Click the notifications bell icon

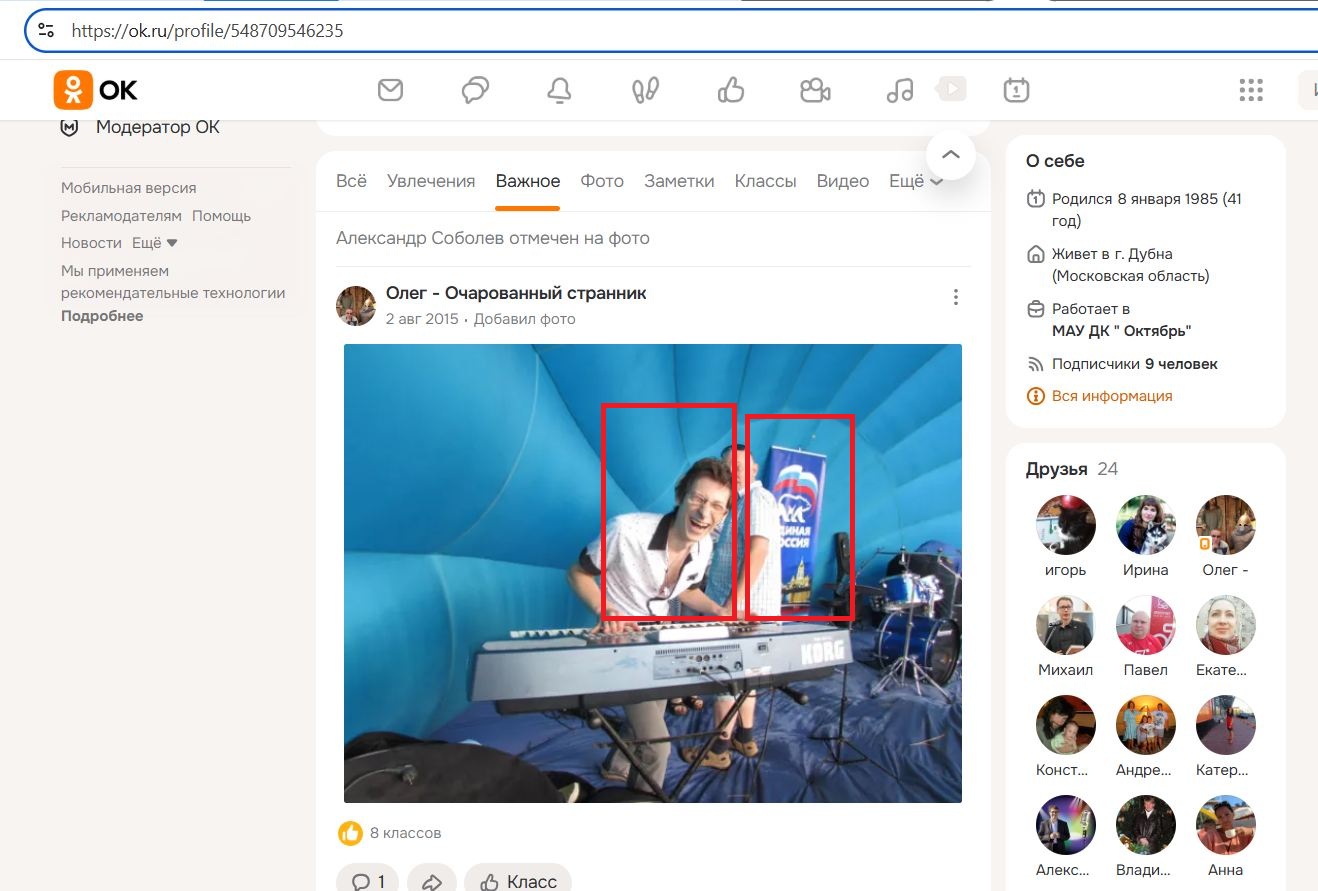click(x=559, y=90)
